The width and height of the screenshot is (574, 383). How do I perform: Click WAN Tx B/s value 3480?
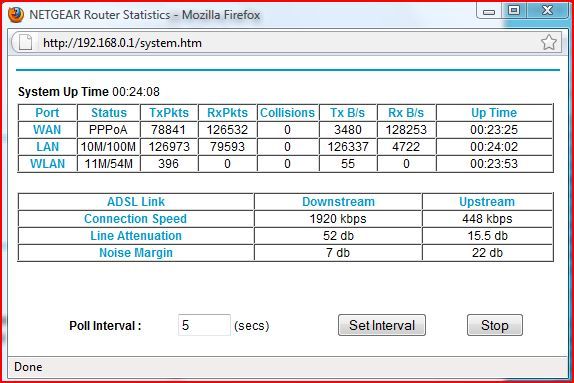click(x=348, y=130)
